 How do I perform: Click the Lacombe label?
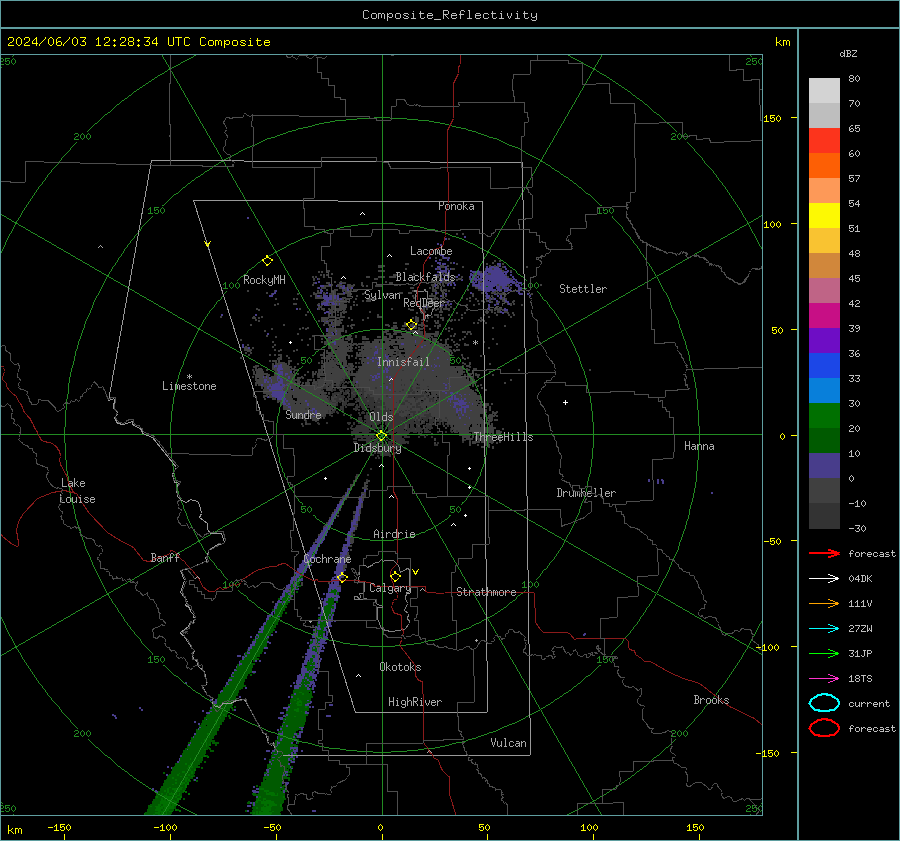pyautogui.click(x=431, y=251)
